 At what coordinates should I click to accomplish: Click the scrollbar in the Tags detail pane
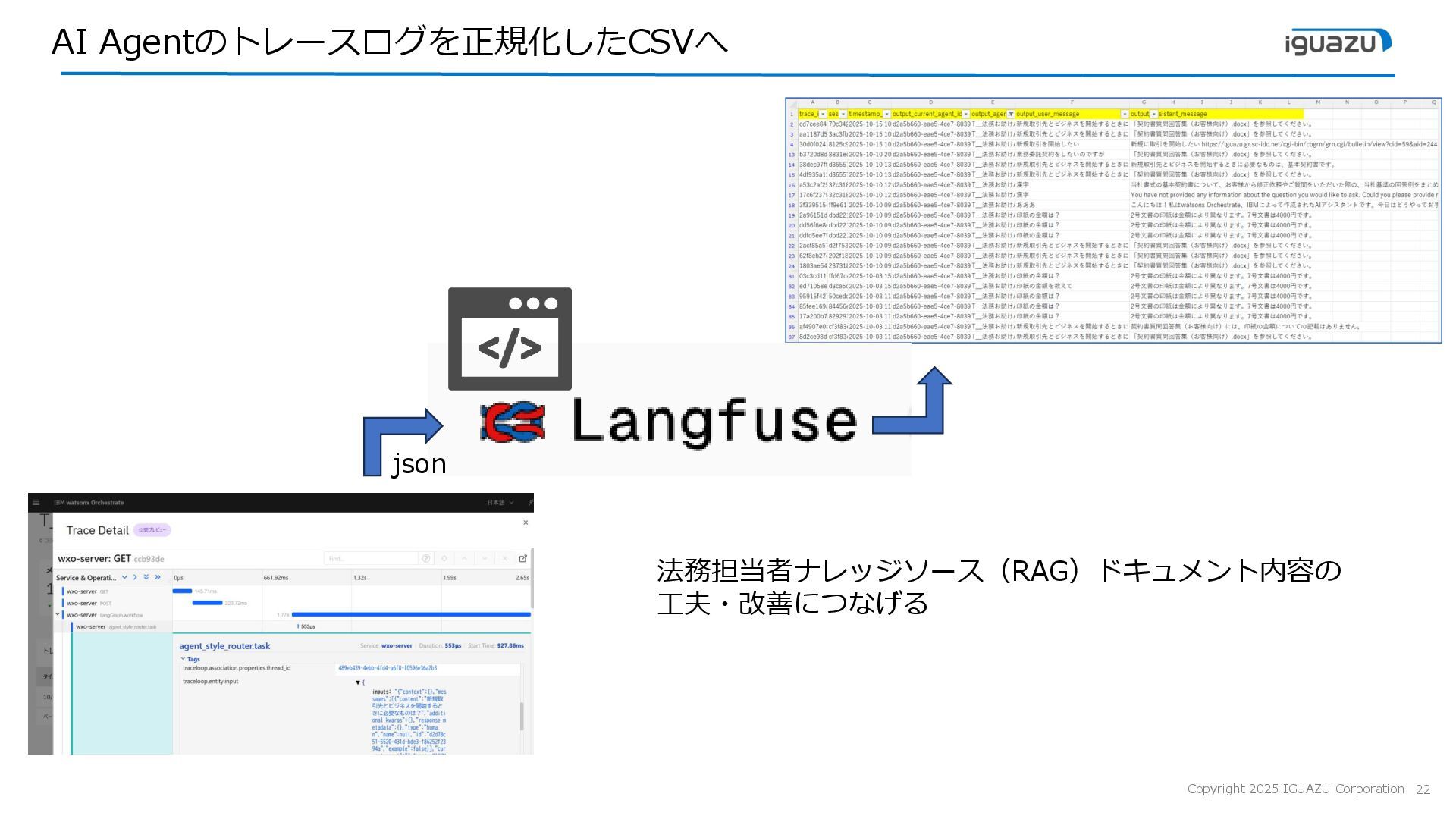[x=522, y=716]
